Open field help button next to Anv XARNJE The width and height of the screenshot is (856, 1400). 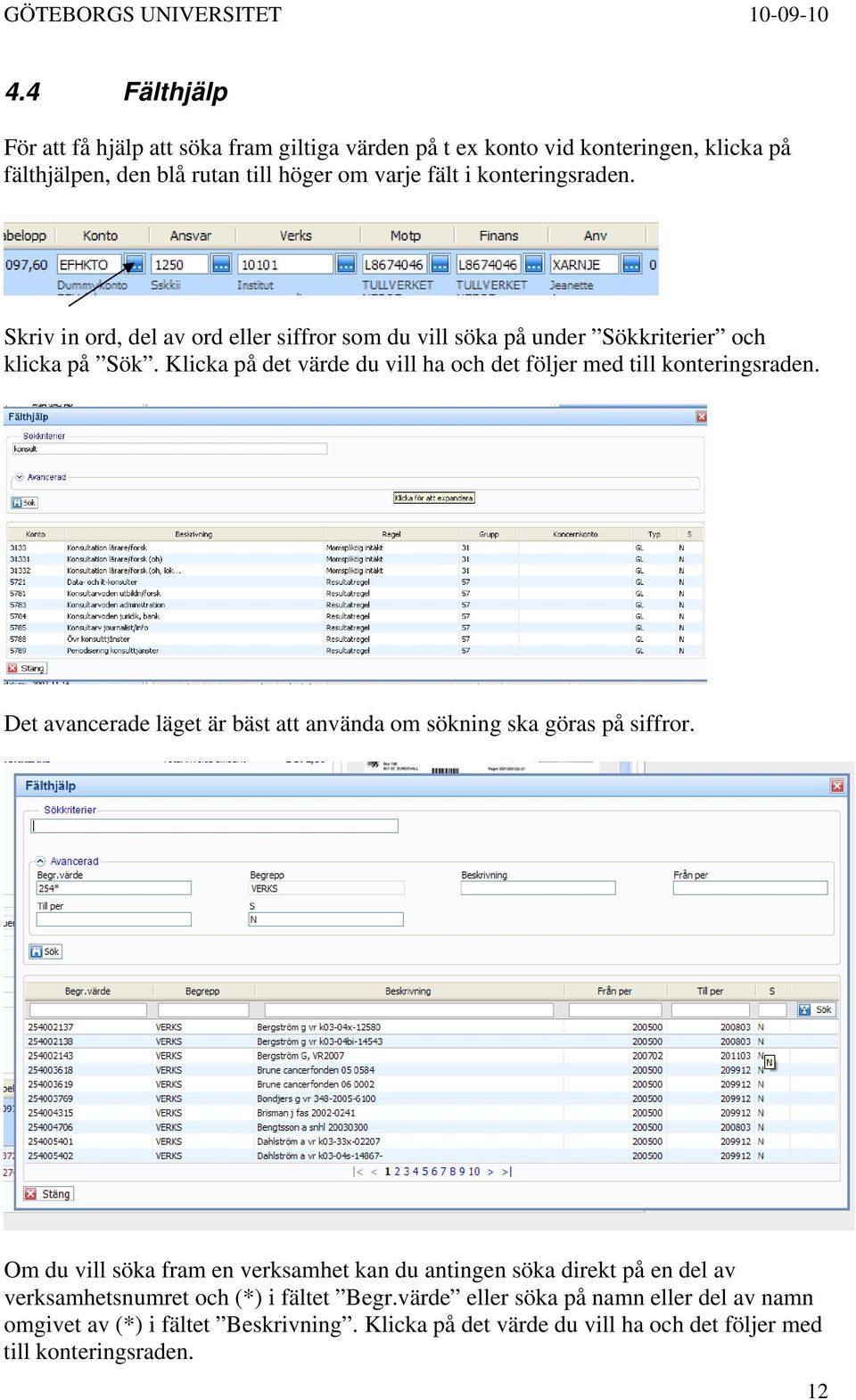630,264
